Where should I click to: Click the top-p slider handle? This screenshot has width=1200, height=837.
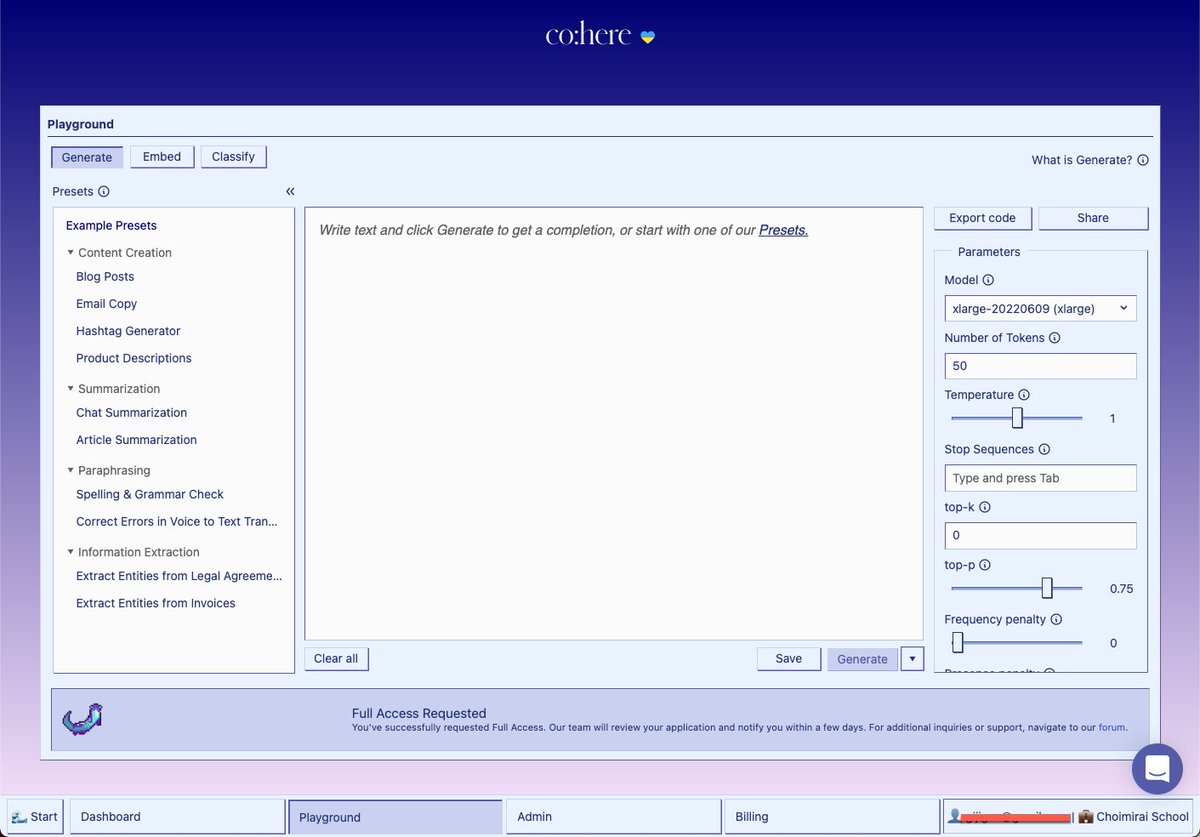[x=1047, y=588]
